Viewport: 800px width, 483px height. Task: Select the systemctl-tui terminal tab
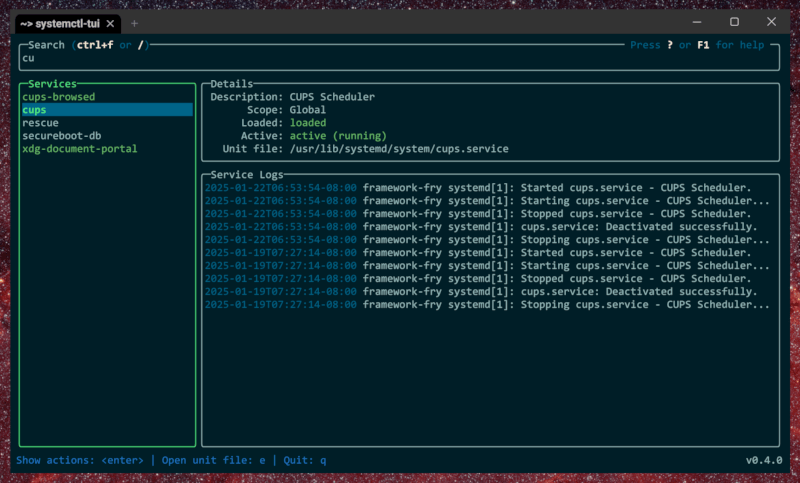pos(68,23)
